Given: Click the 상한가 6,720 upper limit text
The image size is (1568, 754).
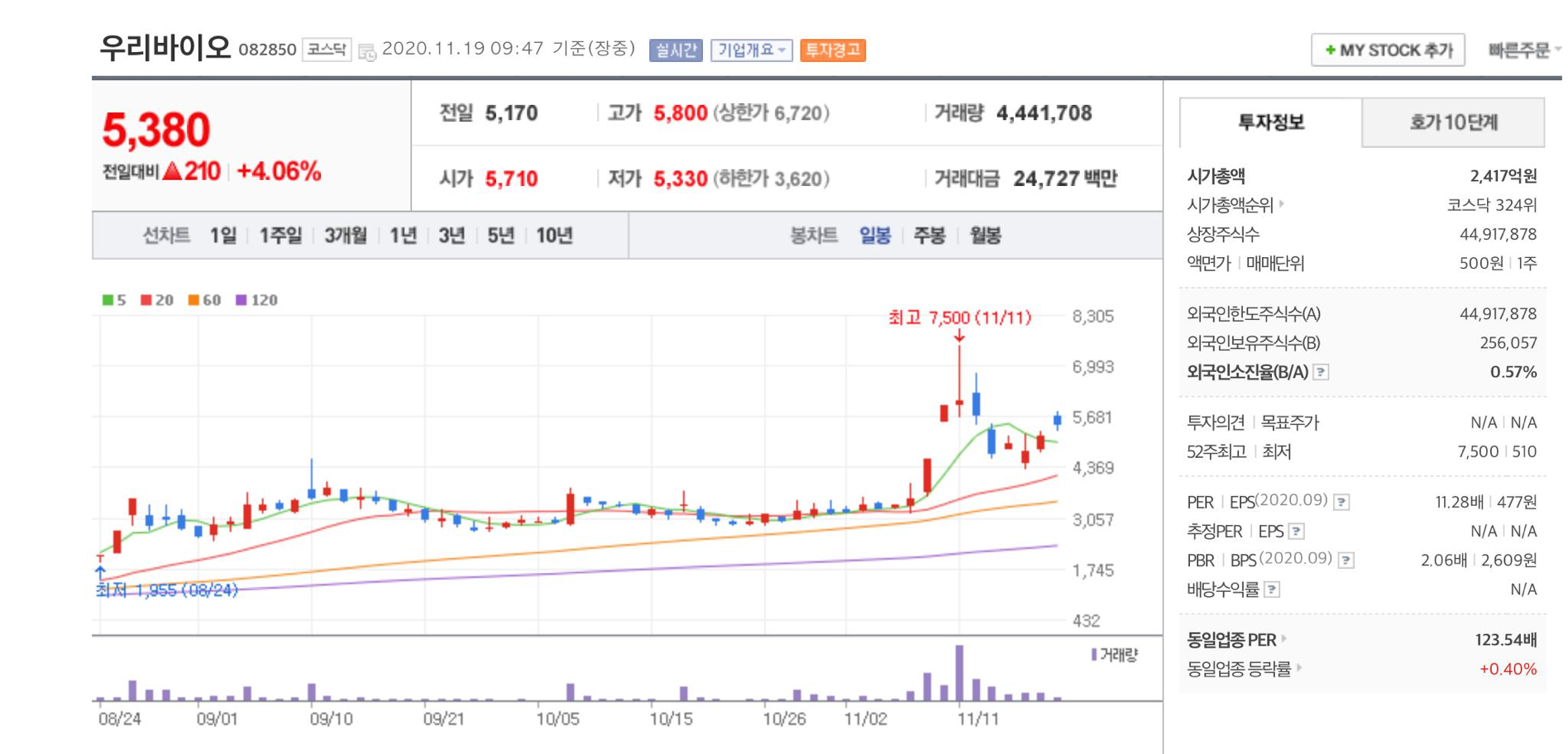Looking at the screenshot, I should (x=772, y=113).
